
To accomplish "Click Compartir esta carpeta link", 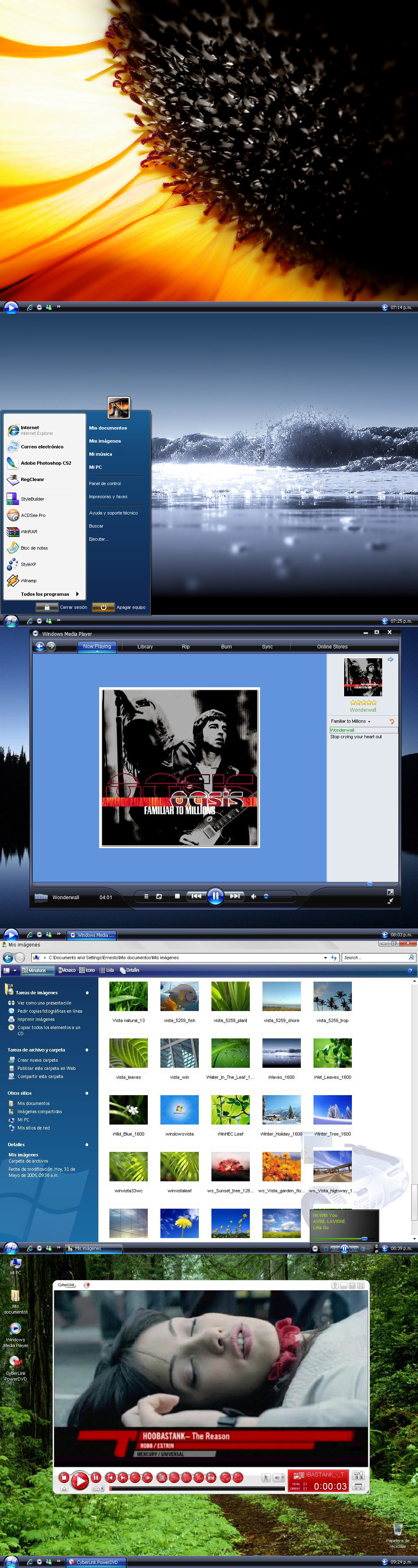I will pyautogui.click(x=40, y=1077).
